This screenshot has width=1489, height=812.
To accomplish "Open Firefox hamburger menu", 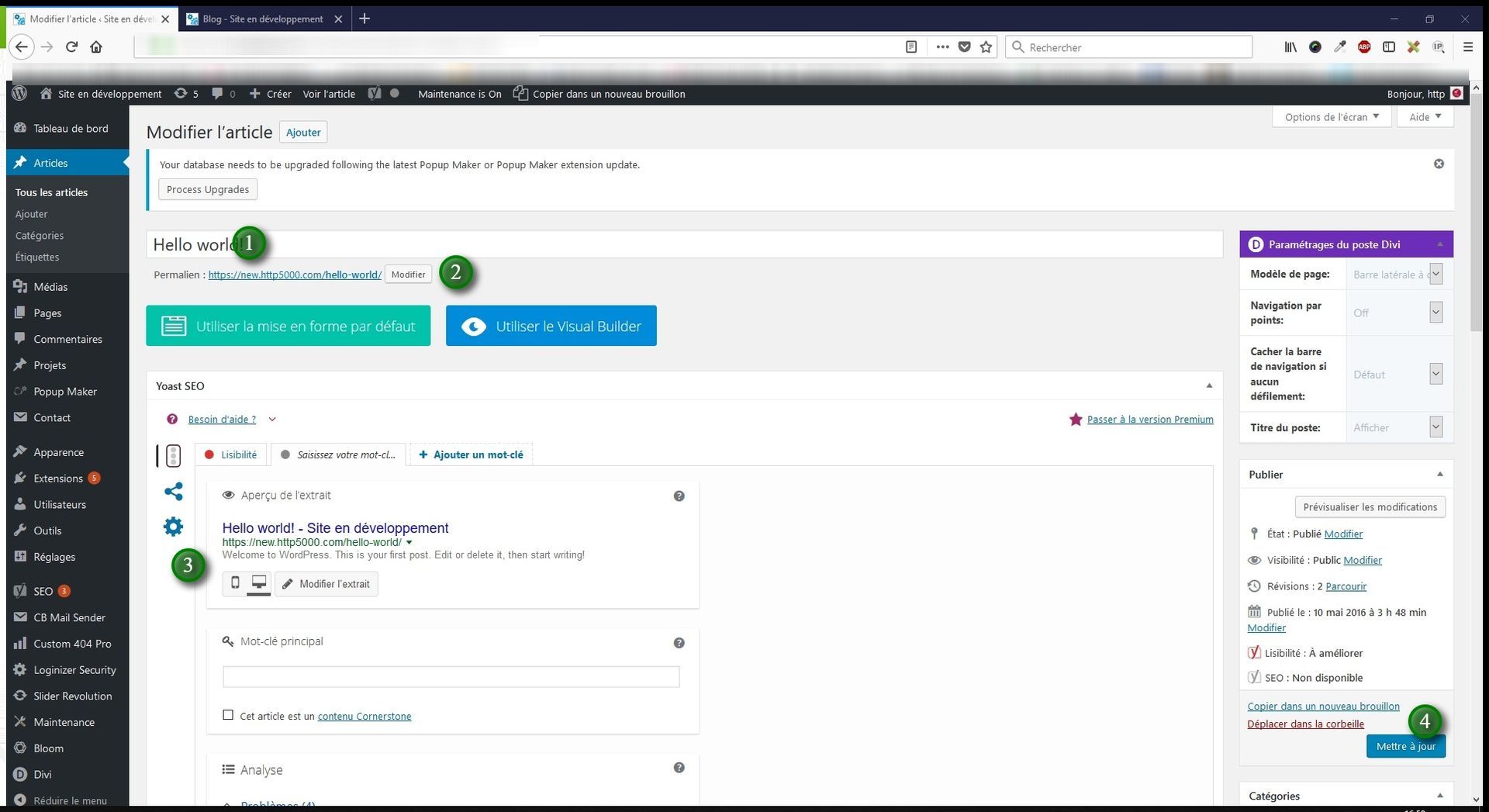I will tap(1467, 47).
